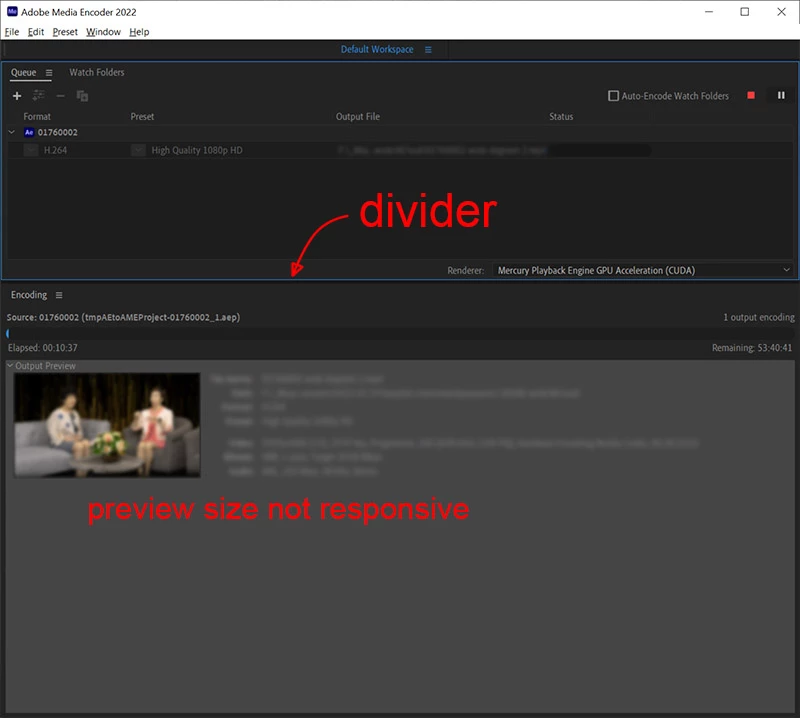
Task: Open the File menu
Action: [x=12, y=32]
